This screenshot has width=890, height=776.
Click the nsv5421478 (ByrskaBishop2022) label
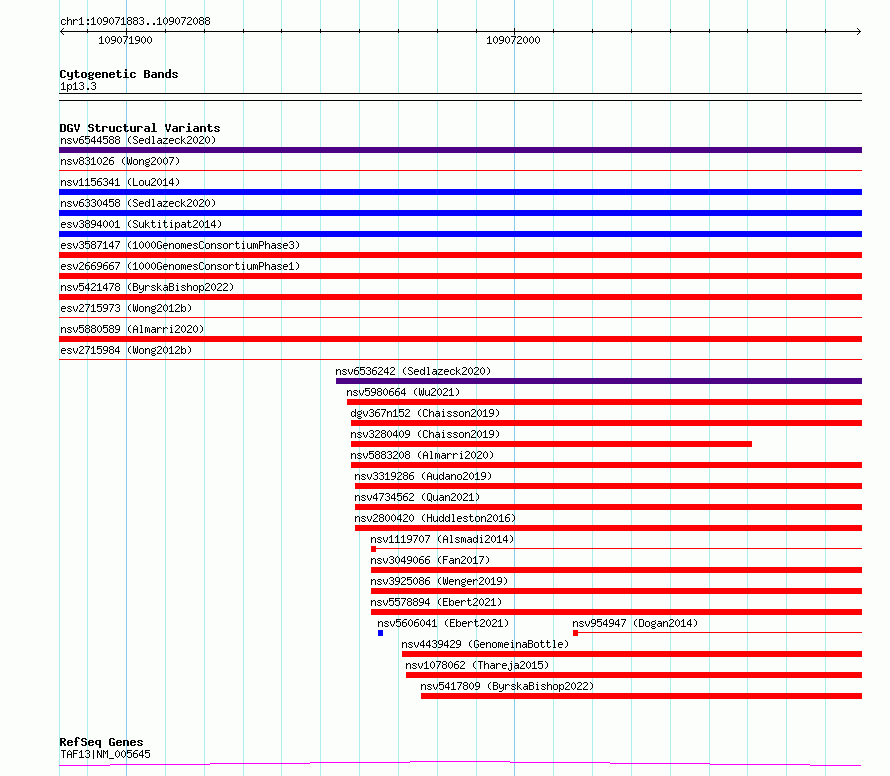[x=147, y=287]
